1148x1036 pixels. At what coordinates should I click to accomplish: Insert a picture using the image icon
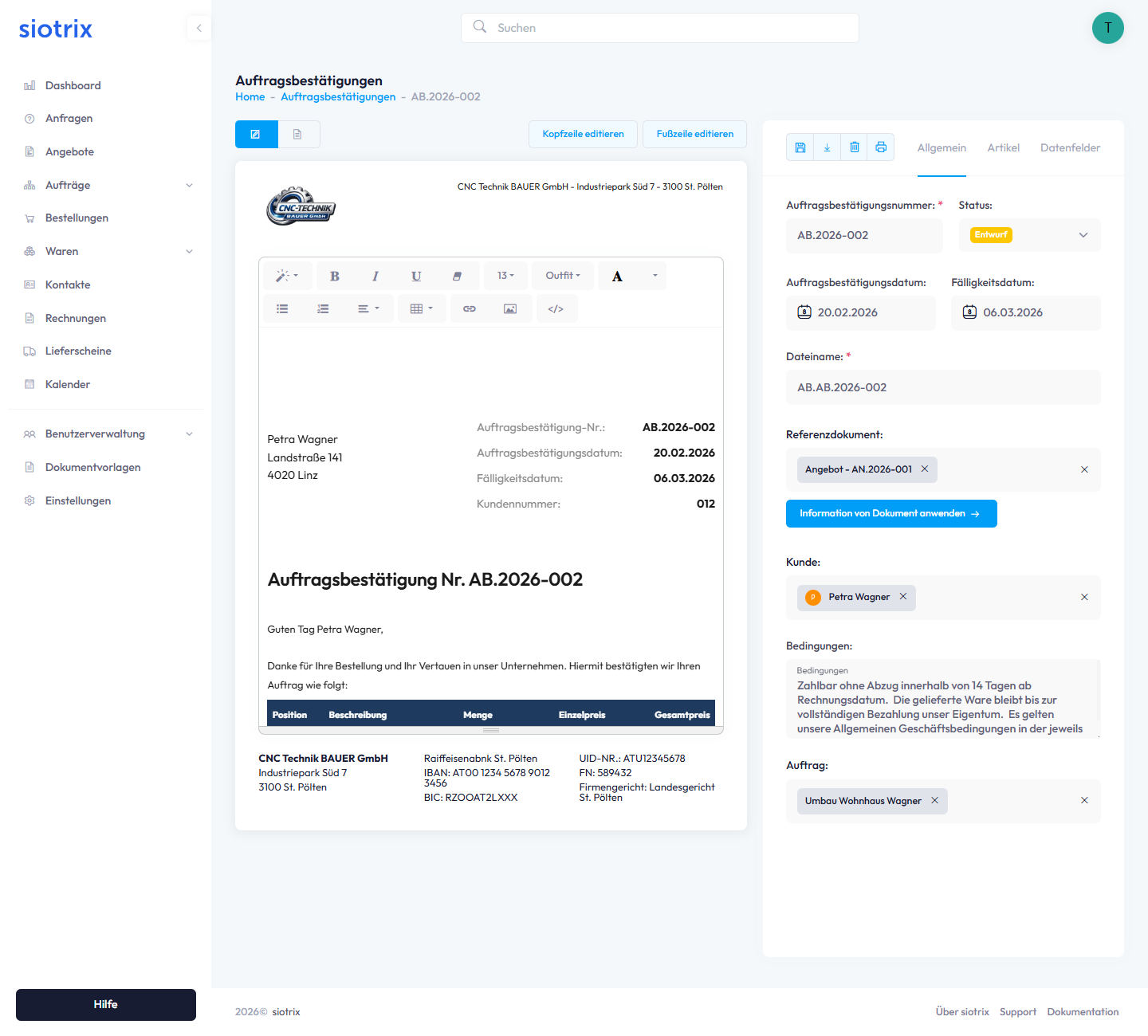tap(510, 309)
